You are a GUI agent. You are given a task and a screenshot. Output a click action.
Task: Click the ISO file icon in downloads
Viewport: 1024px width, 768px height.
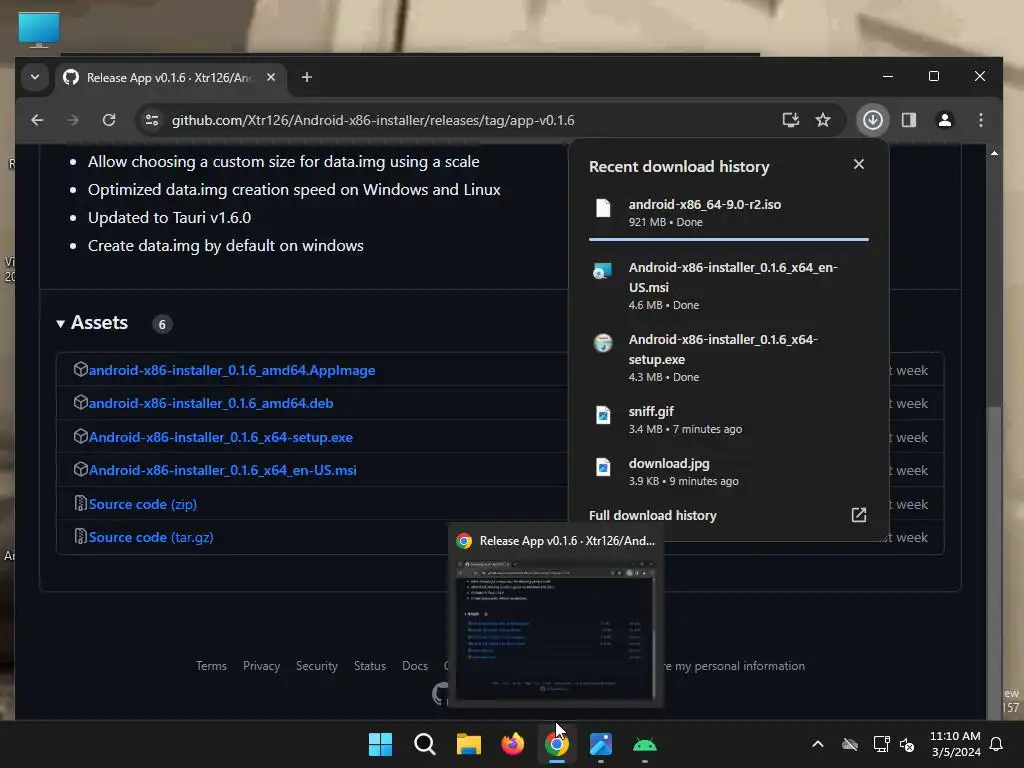coord(603,208)
